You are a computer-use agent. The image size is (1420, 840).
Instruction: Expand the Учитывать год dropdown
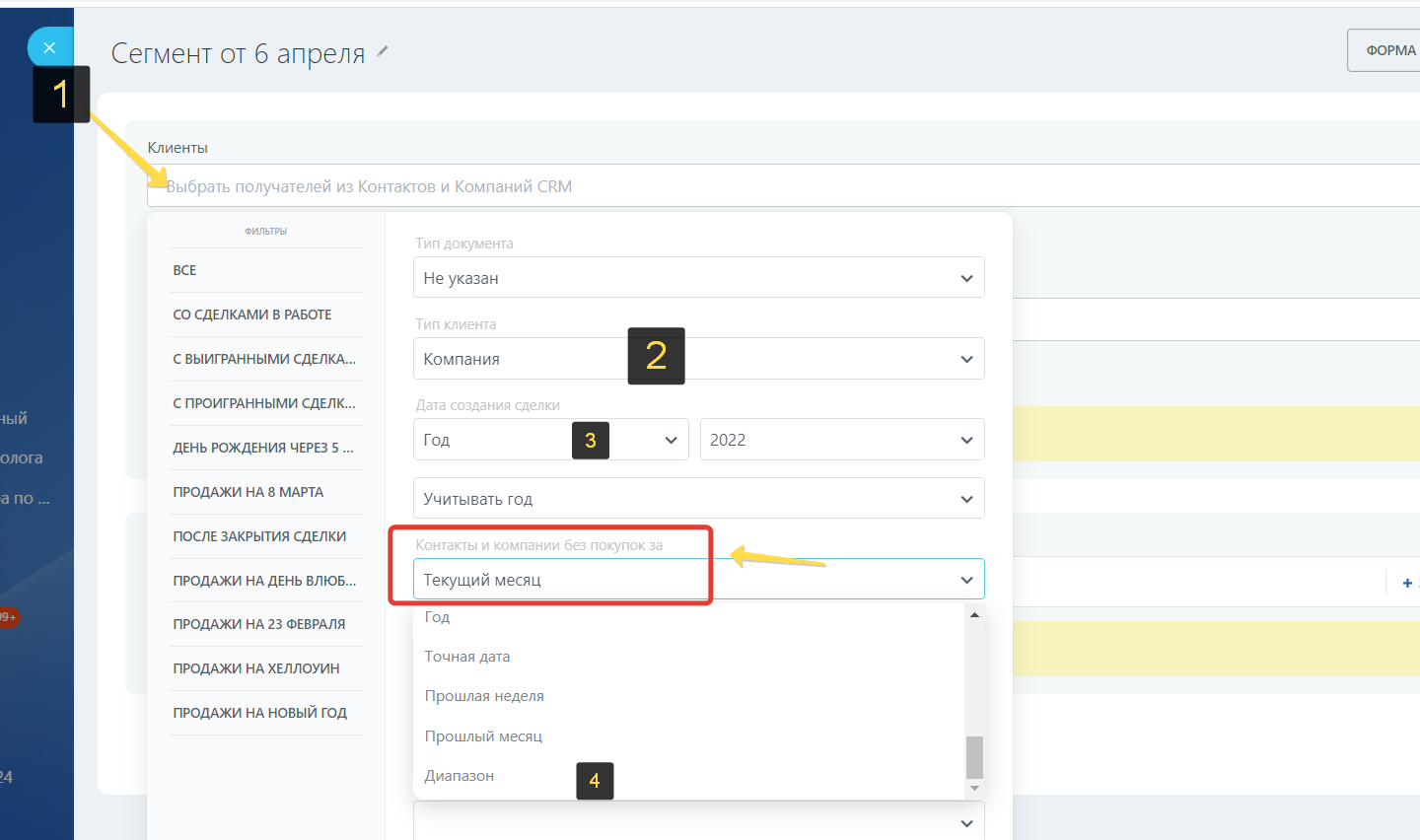tap(698, 499)
